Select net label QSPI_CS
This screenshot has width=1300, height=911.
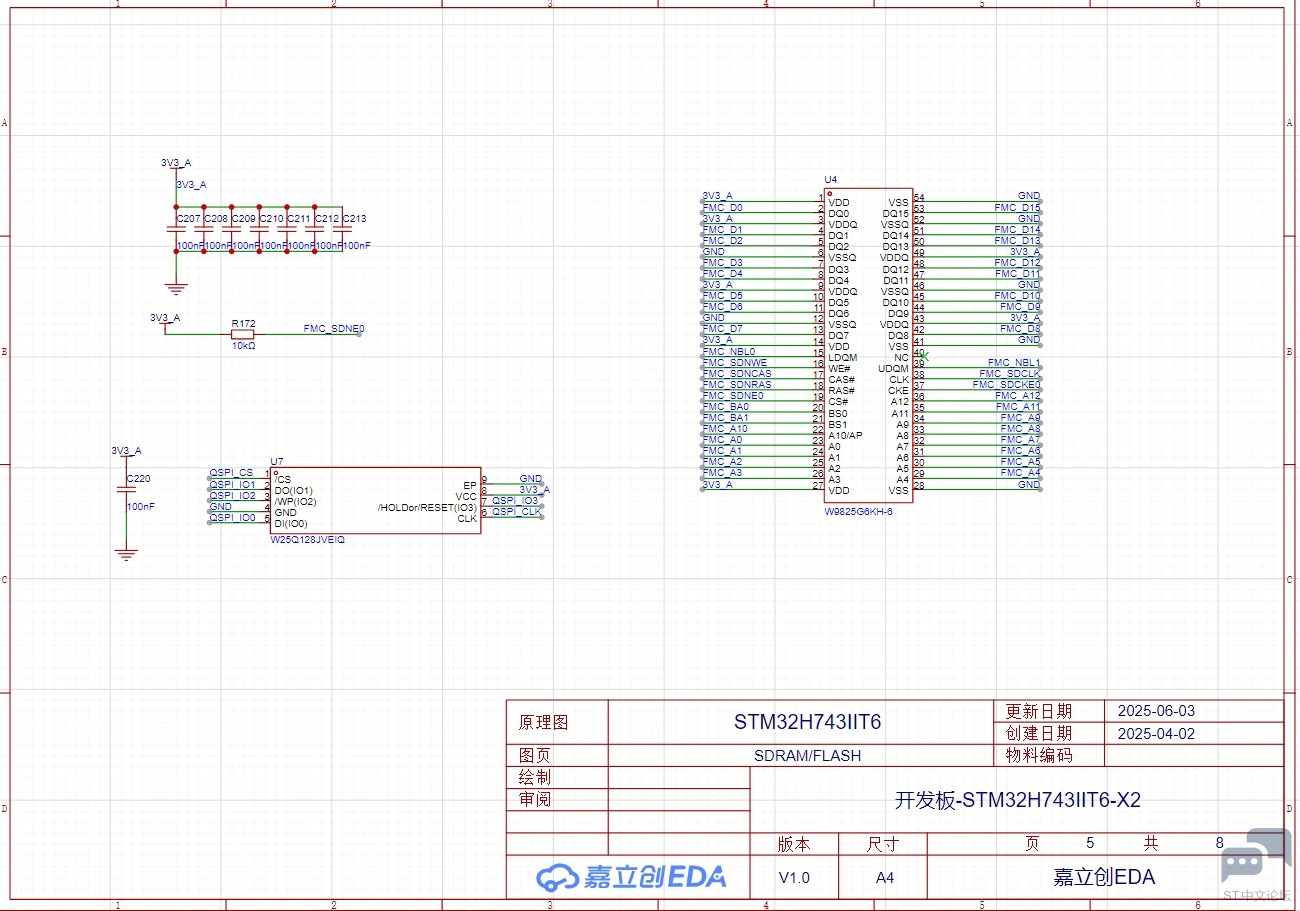(231, 472)
